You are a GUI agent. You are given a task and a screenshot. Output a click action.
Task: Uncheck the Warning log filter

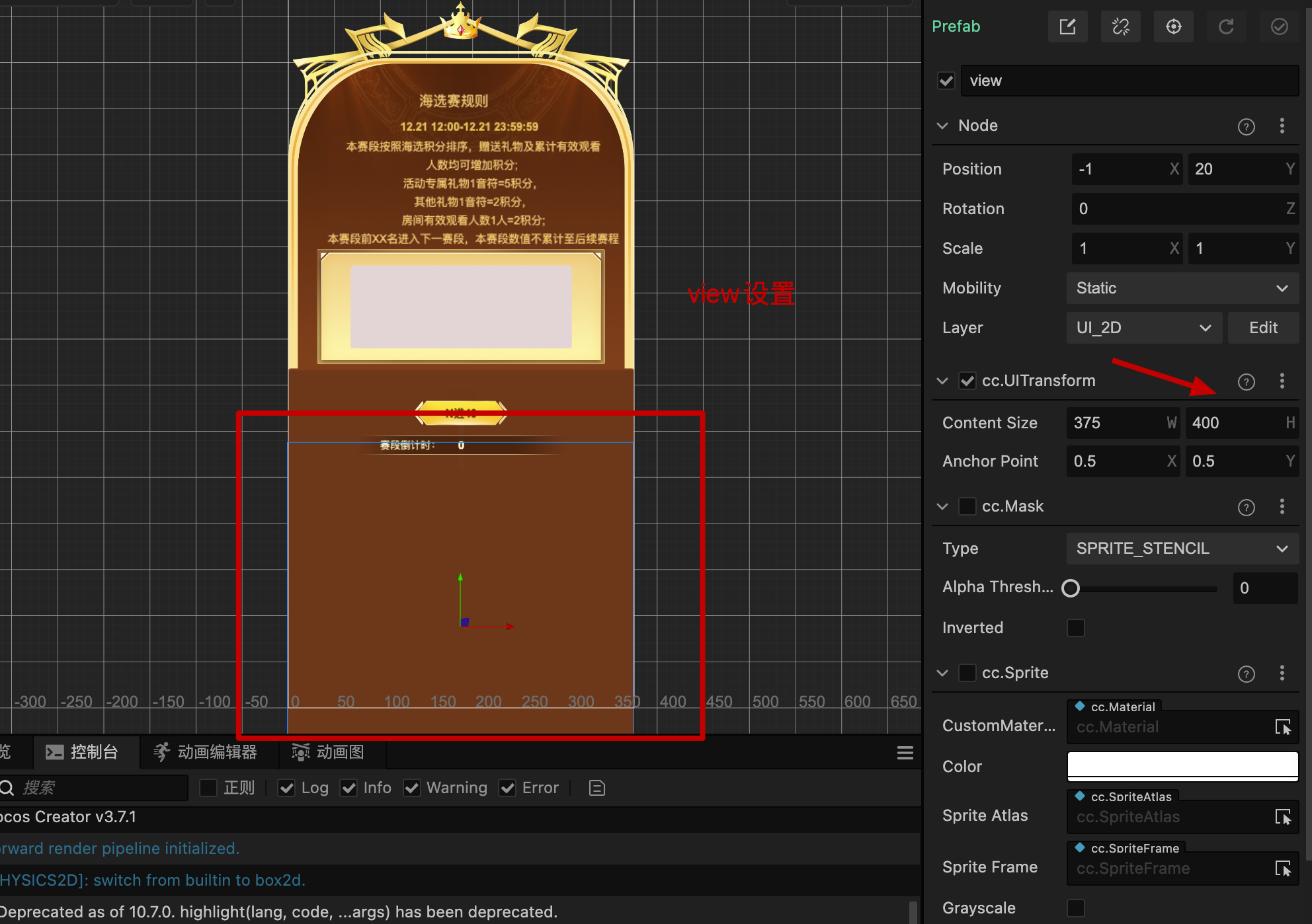pos(412,788)
